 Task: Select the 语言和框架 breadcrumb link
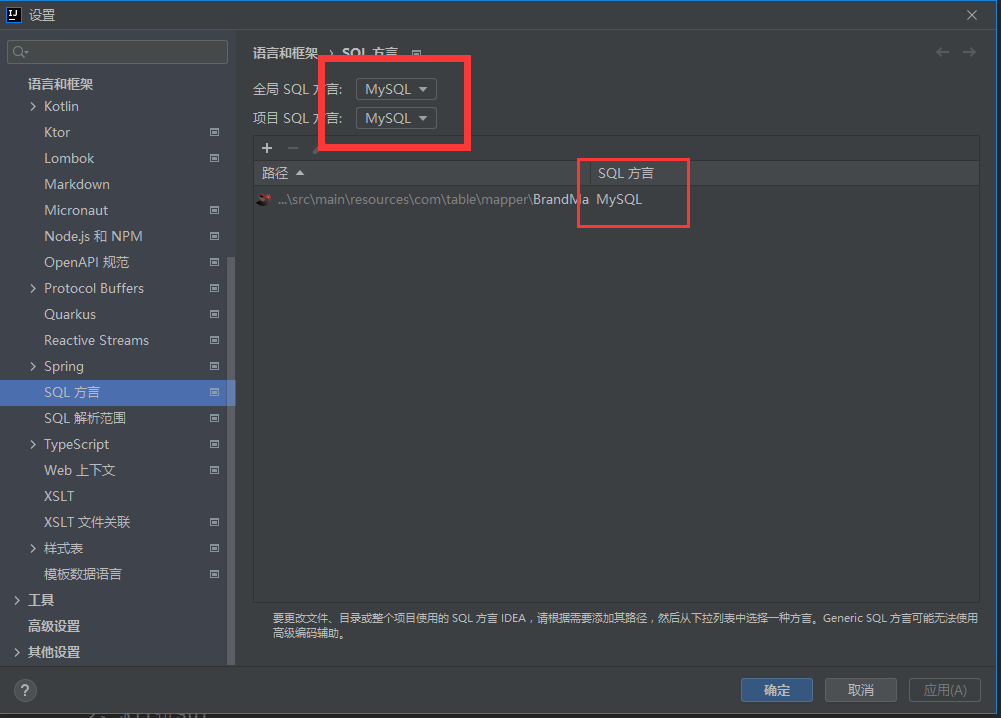tap(285, 52)
